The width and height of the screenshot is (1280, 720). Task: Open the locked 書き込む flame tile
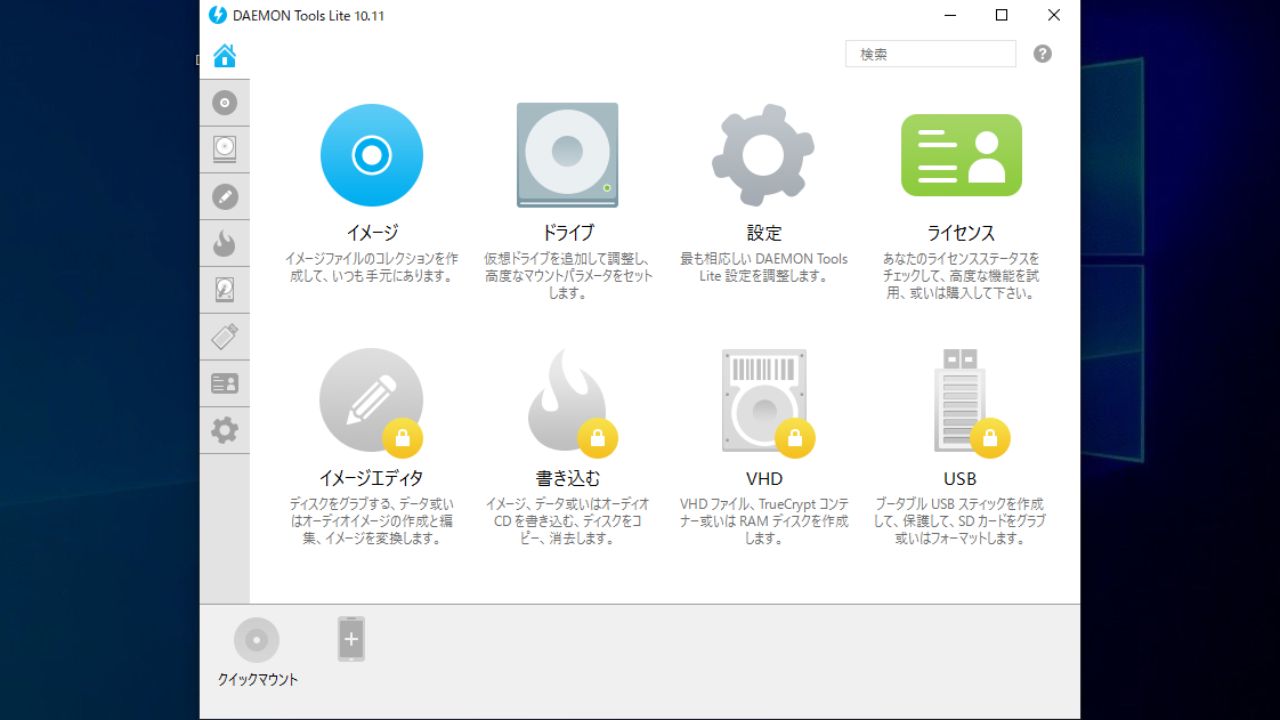pyautogui.click(x=572, y=401)
